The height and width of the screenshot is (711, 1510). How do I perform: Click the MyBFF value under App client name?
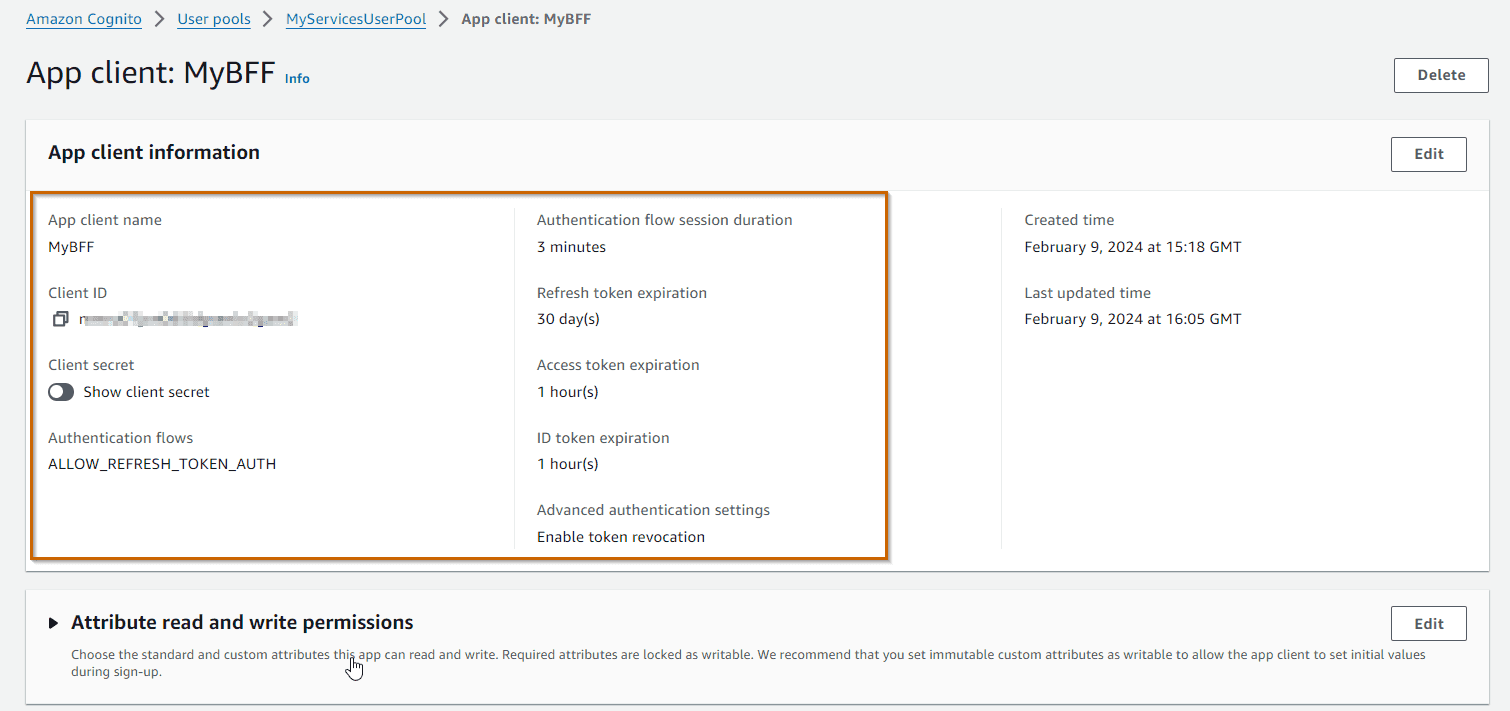71,247
